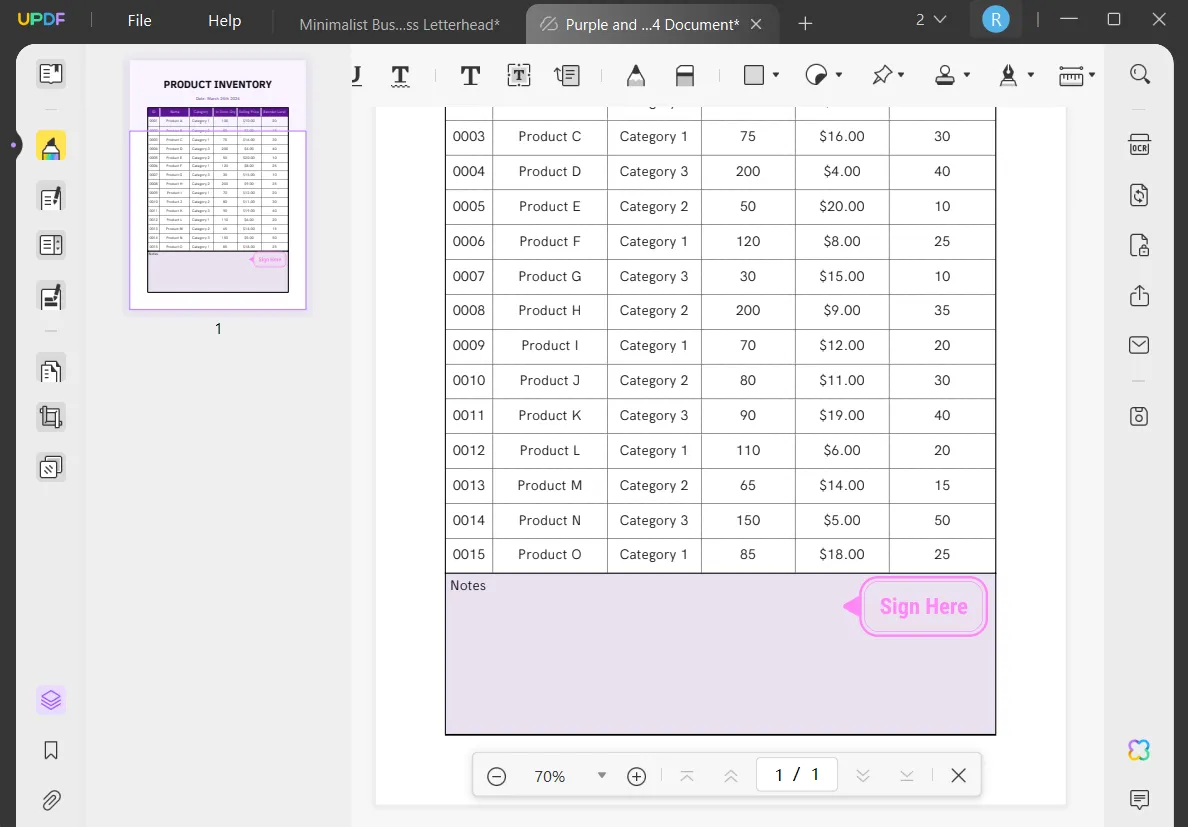Open the window count dropdown showing 2
1188x827 pixels.
click(x=931, y=20)
